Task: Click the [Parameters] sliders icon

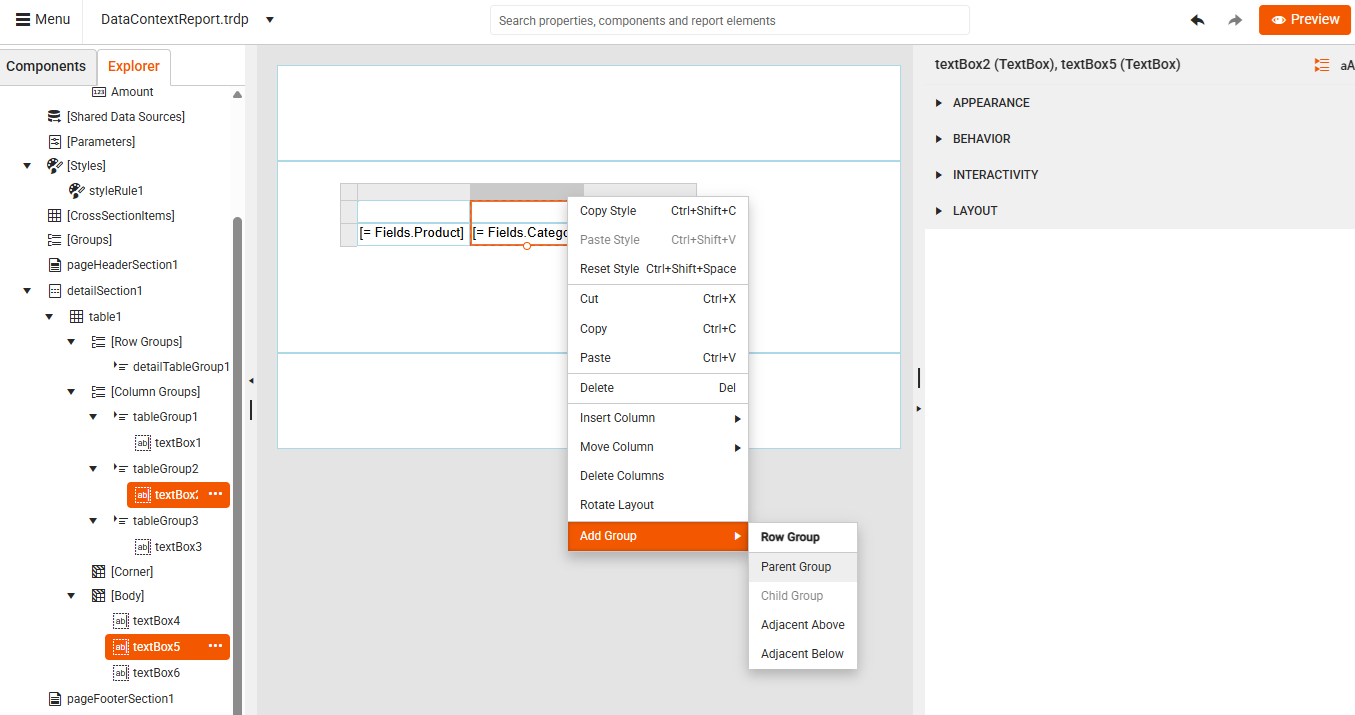Action: pyautogui.click(x=54, y=140)
